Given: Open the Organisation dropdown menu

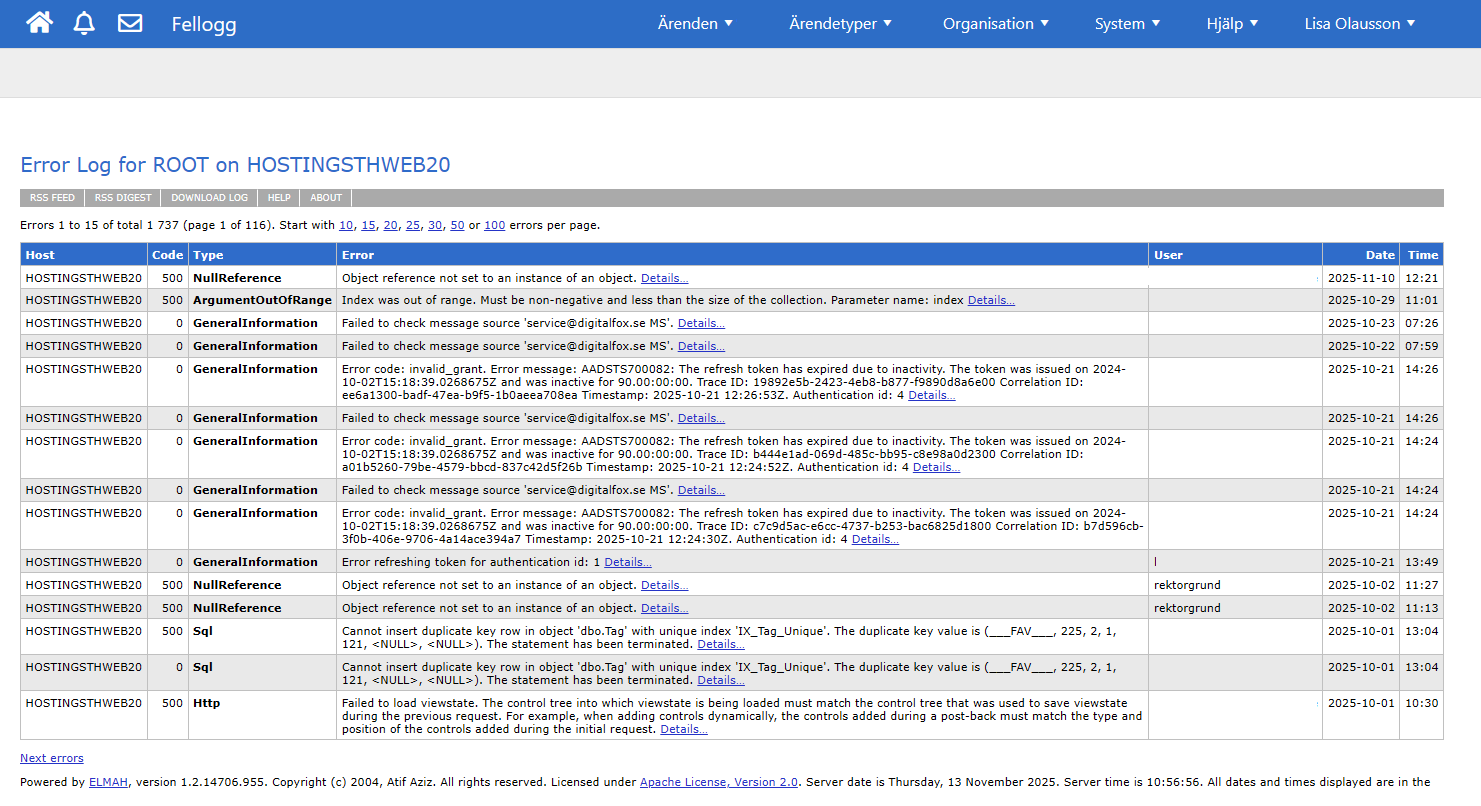Looking at the screenshot, I should [996, 24].
